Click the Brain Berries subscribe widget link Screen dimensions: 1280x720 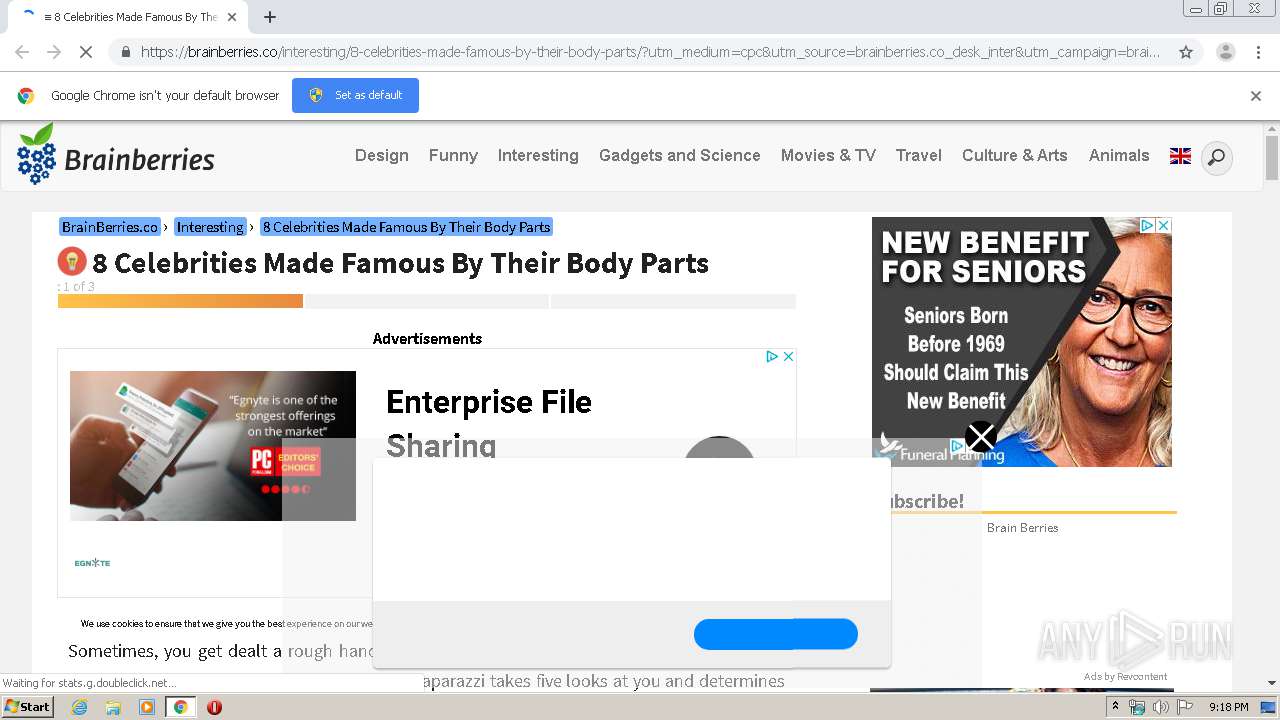pos(1022,528)
